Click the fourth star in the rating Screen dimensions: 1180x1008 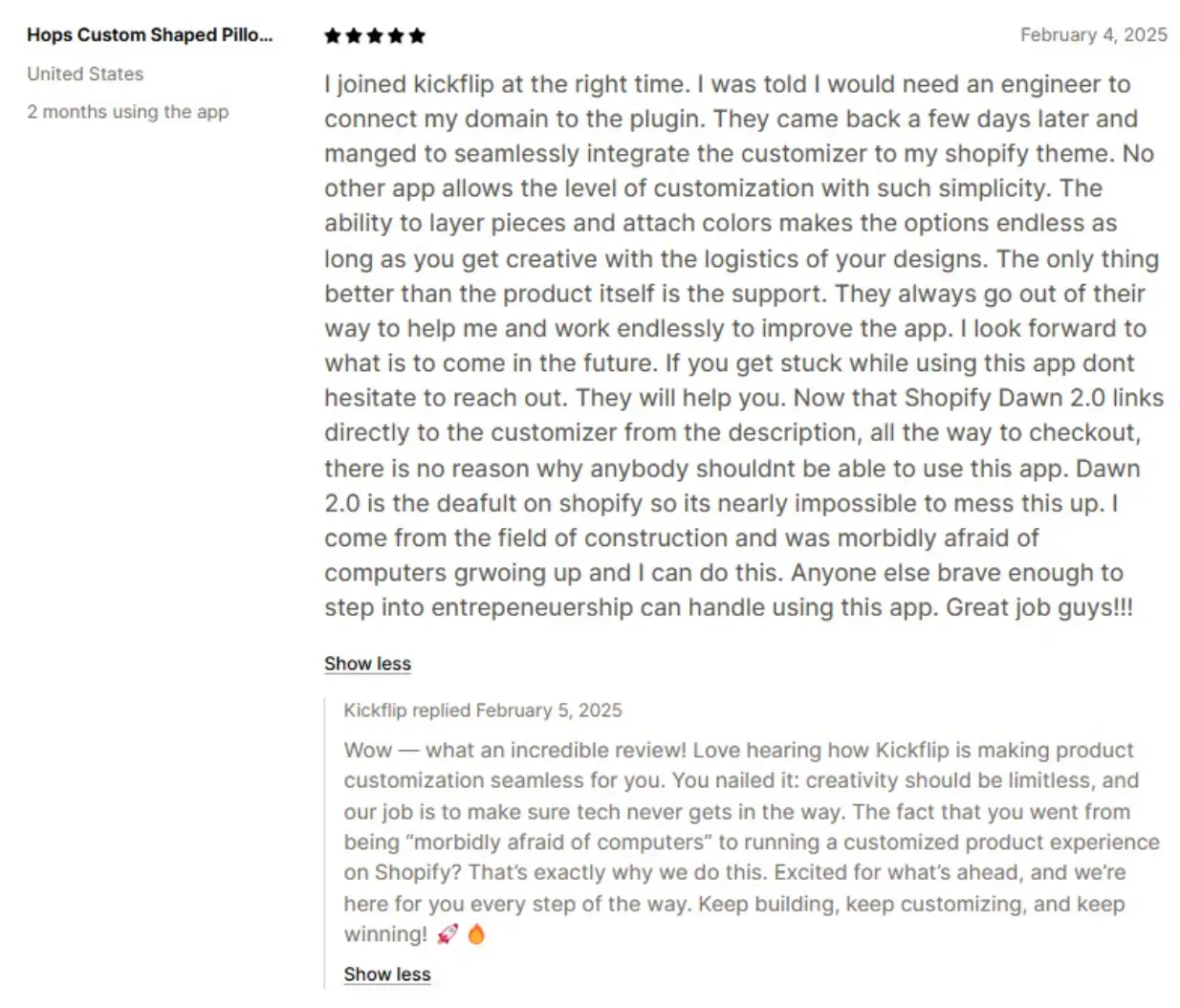[396, 36]
